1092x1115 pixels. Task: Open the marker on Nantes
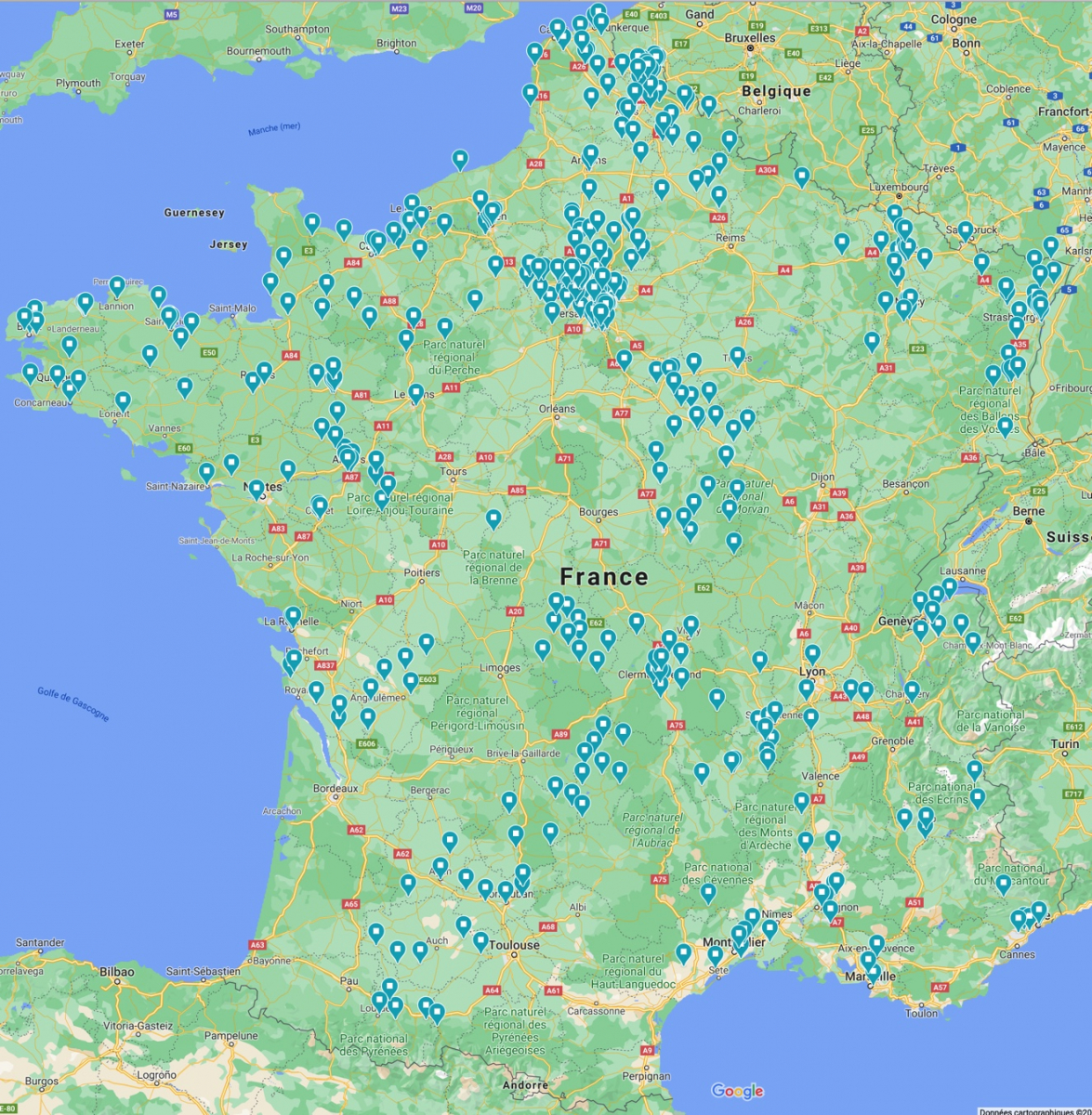pyautogui.click(x=257, y=489)
